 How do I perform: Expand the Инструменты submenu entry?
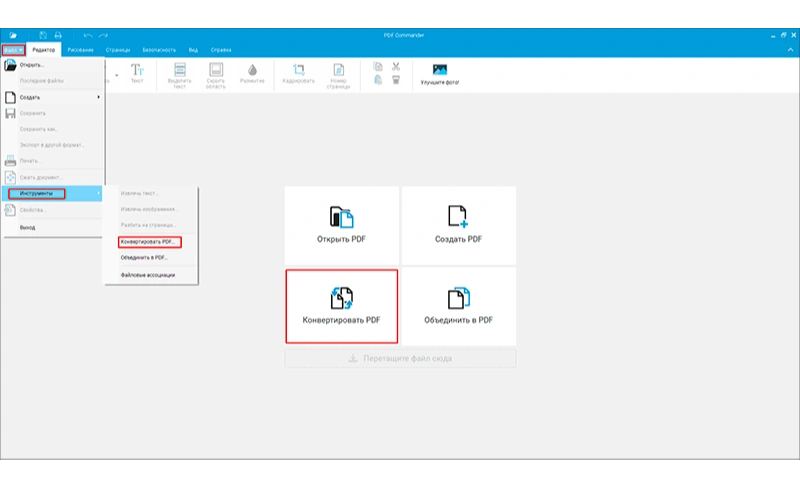[x=53, y=193]
